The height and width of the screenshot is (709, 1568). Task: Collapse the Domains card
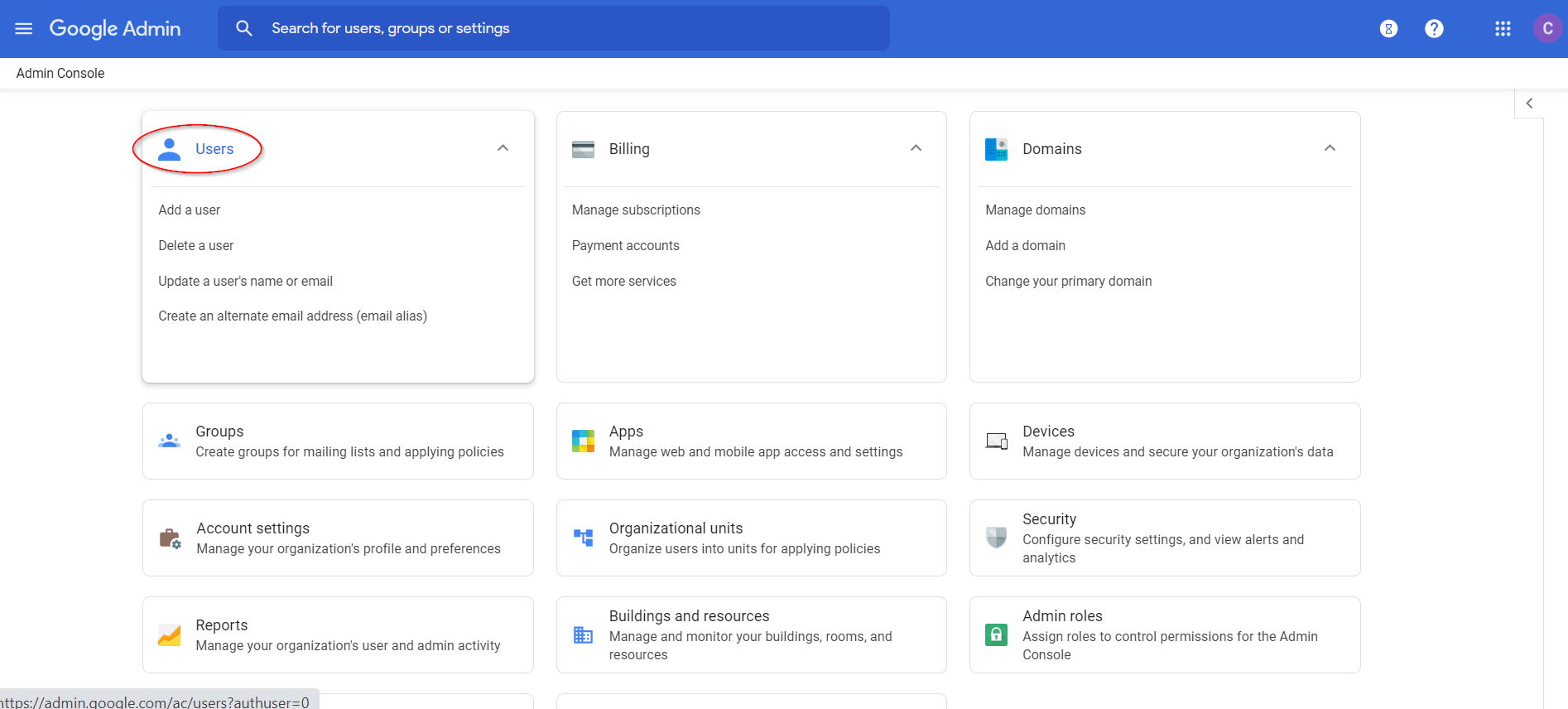[1330, 148]
